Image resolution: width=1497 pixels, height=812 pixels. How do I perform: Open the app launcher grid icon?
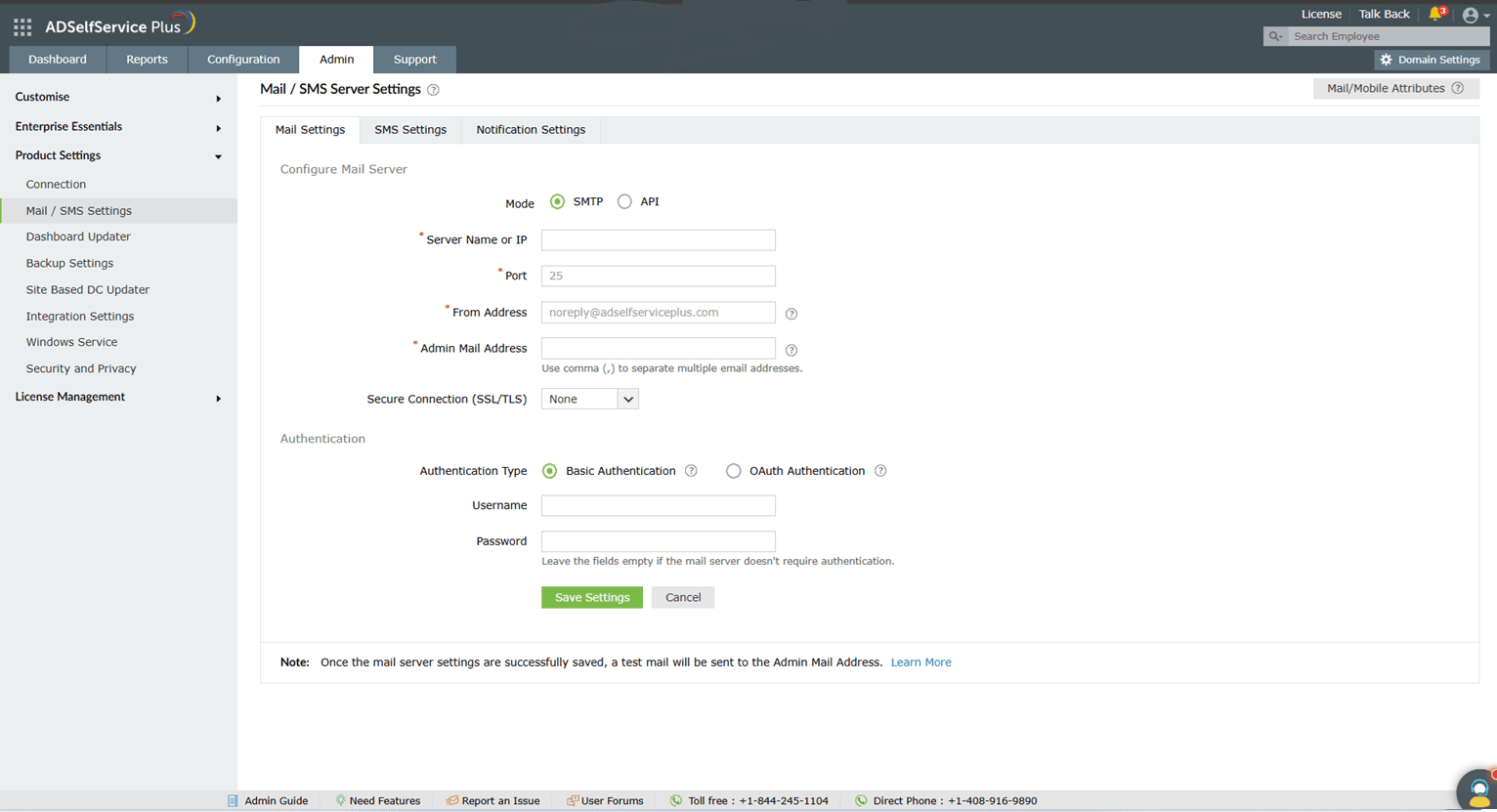click(21, 26)
